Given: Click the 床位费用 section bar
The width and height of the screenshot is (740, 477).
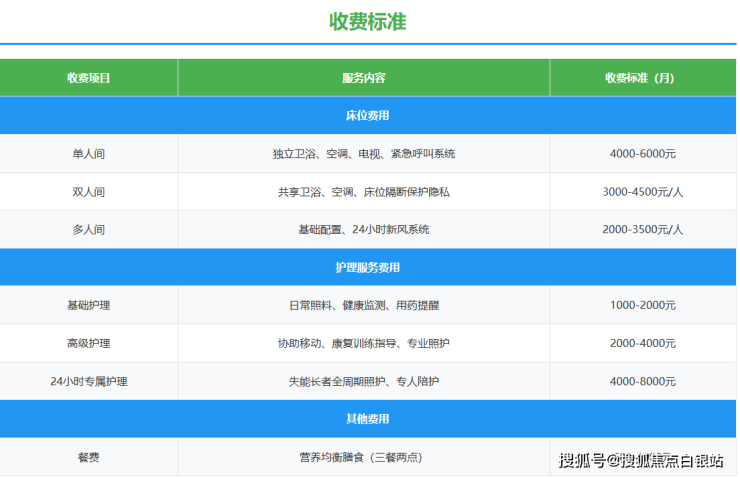Looking at the screenshot, I should coord(368,116).
